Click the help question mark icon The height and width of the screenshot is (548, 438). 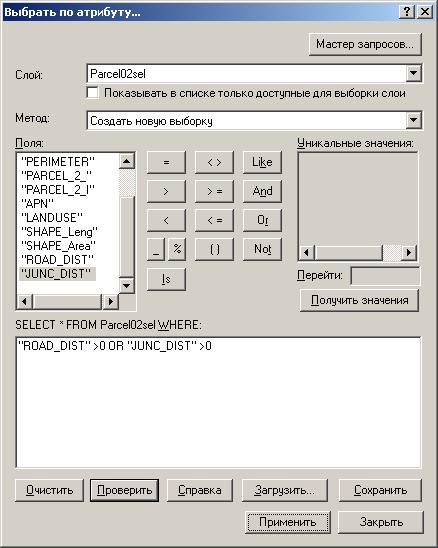pyautogui.click(x=407, y=12)
